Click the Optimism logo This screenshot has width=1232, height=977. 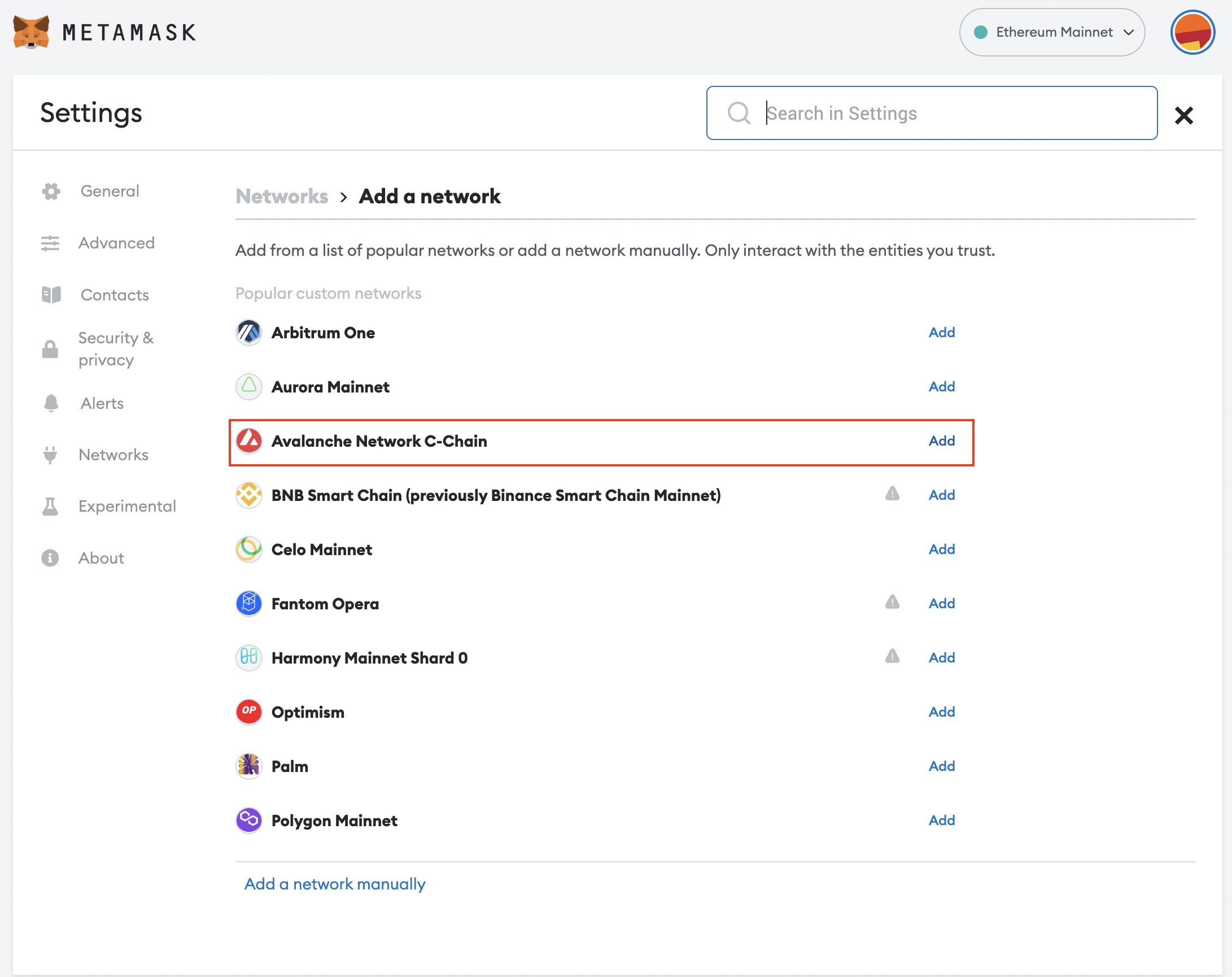coord(249,712)
